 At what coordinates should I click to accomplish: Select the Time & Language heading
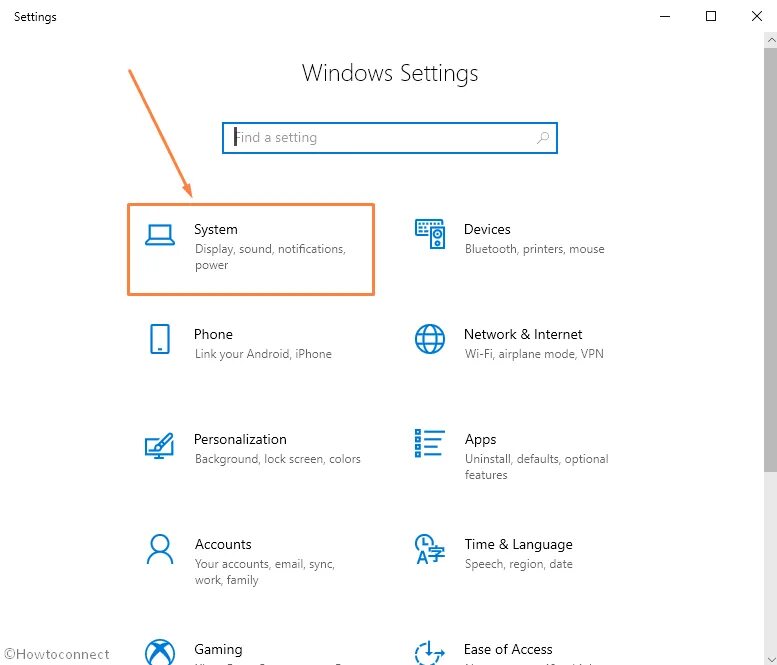tap(518, 545)
